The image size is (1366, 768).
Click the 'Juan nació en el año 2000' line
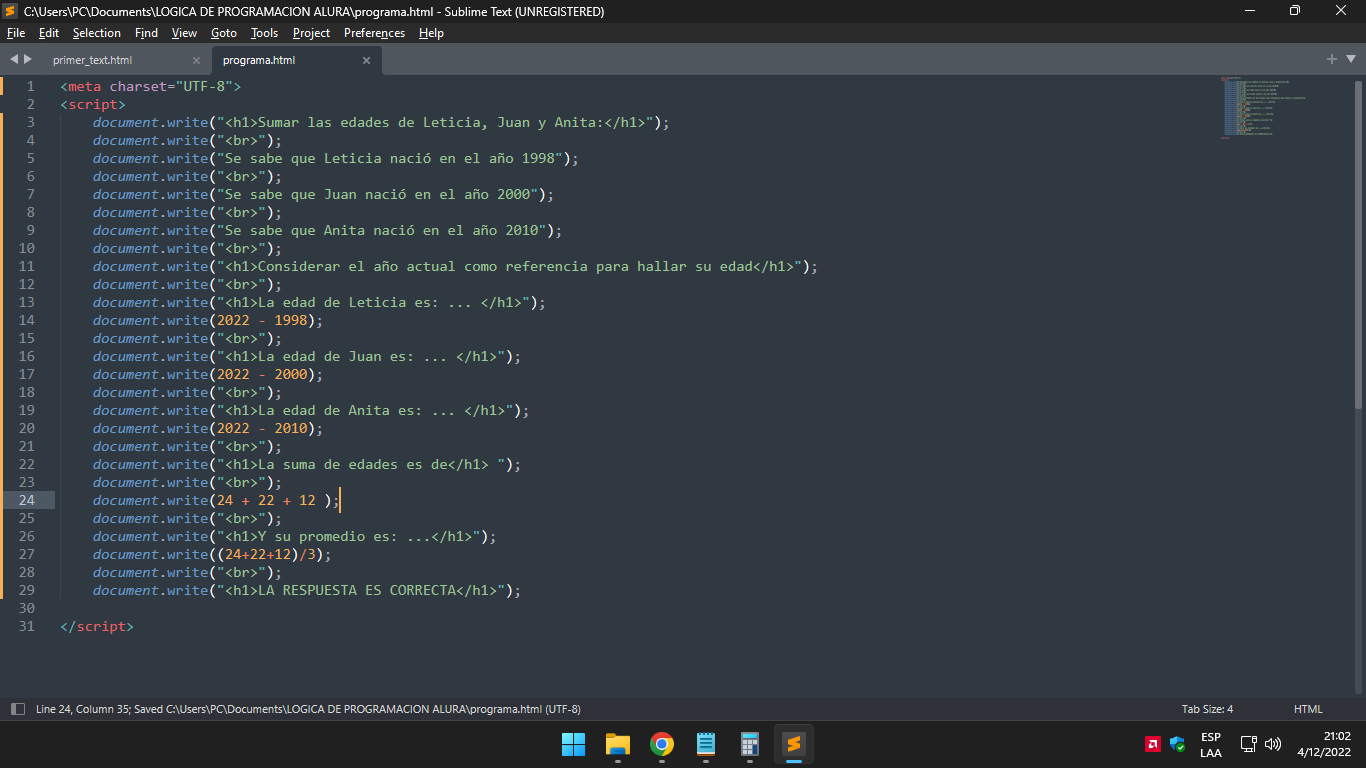(324, 194)
